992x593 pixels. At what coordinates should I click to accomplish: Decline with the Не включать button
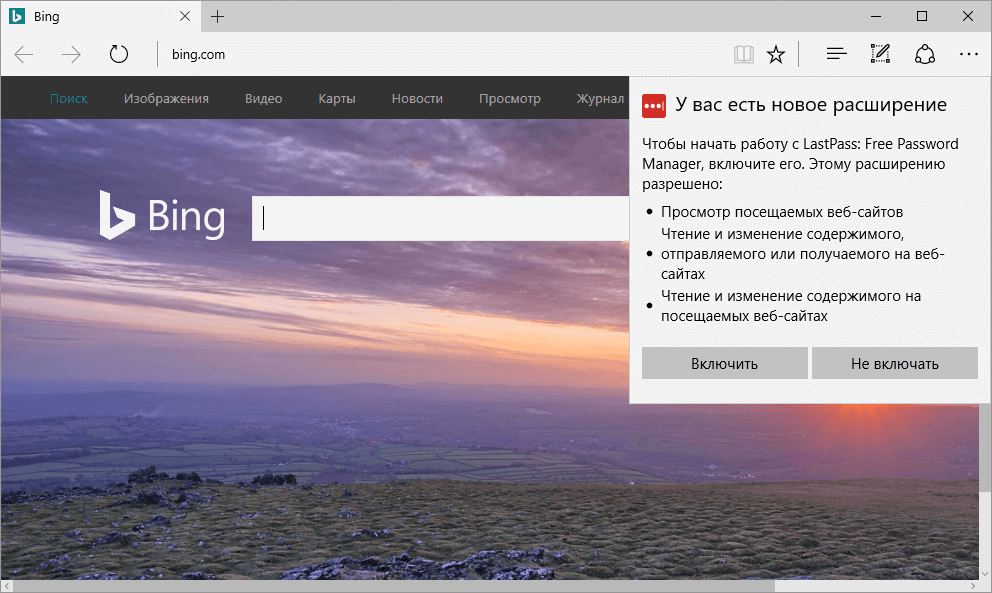coord(894,362)
